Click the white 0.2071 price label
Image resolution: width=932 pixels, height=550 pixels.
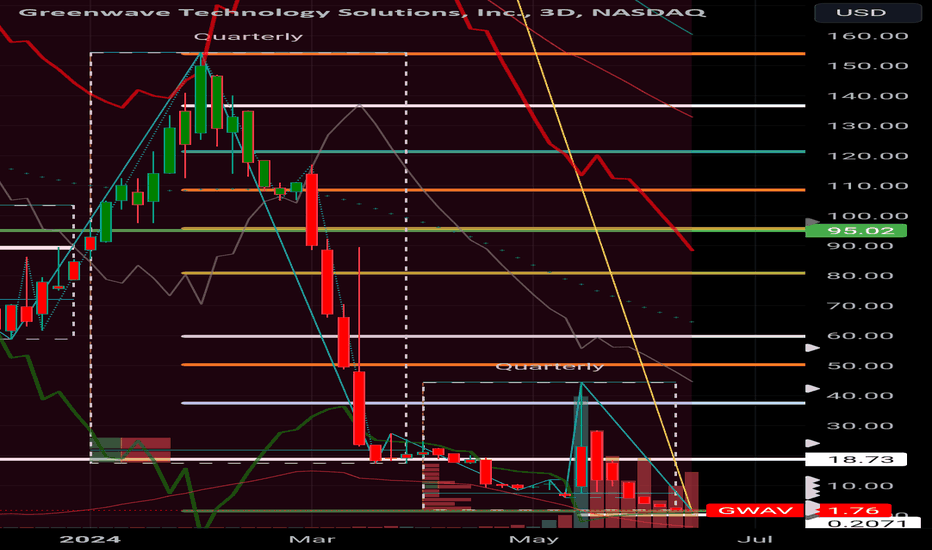[x=862, y=523]
